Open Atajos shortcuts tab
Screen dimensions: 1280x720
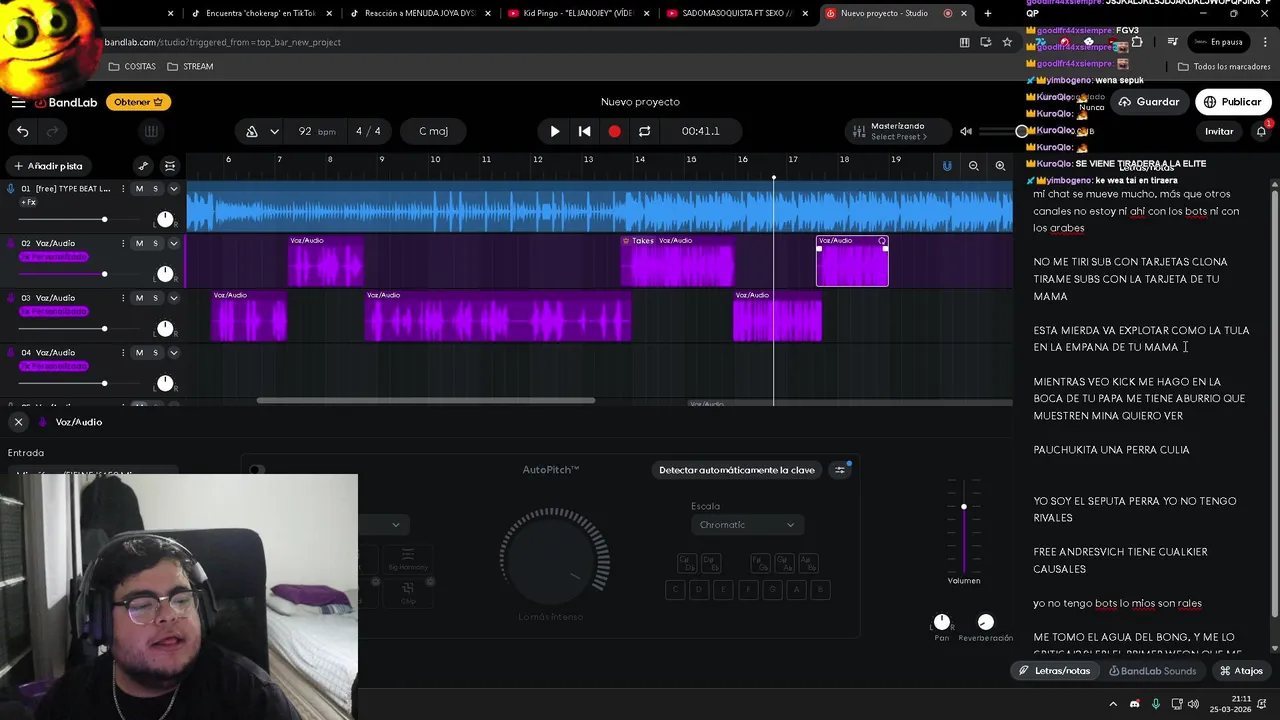[1241, 671]
